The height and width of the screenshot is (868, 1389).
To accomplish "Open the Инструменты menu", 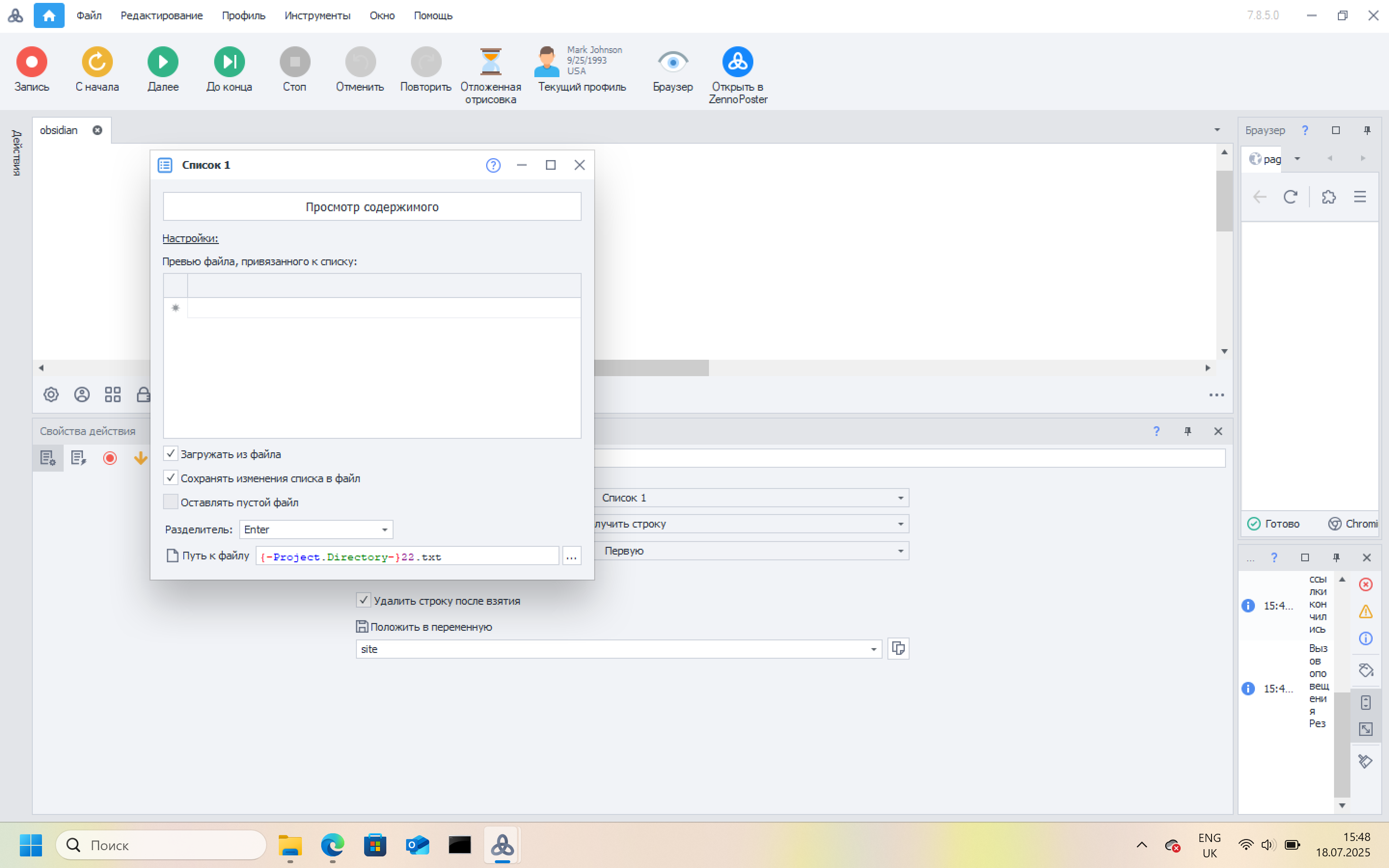I will [317, 15].
